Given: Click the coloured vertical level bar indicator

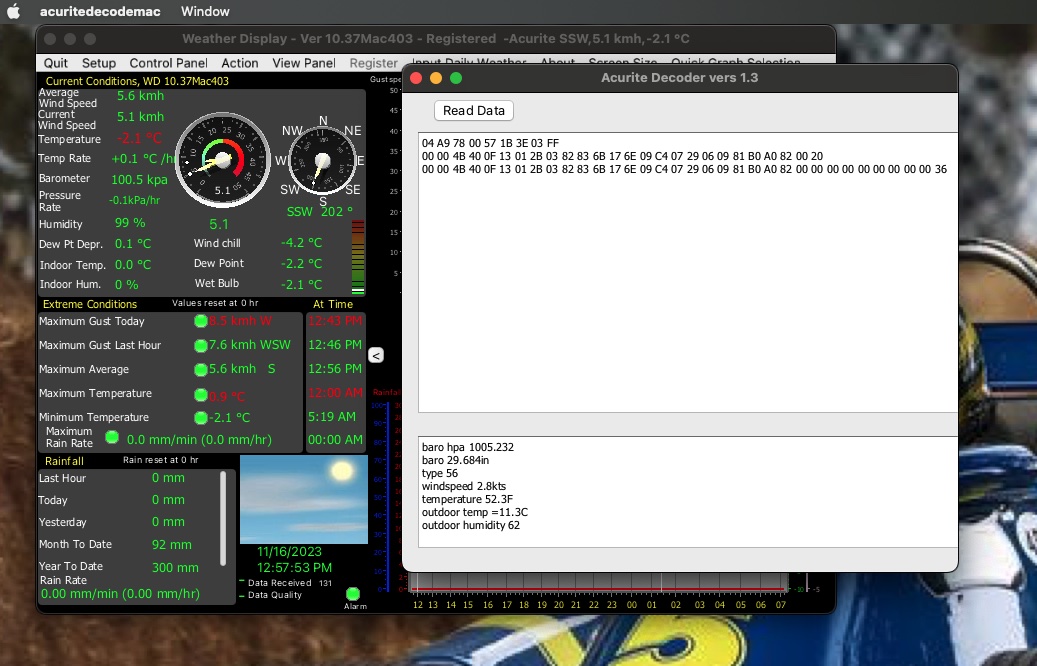Looking at the screenshot, I should [x=358, y=257].
